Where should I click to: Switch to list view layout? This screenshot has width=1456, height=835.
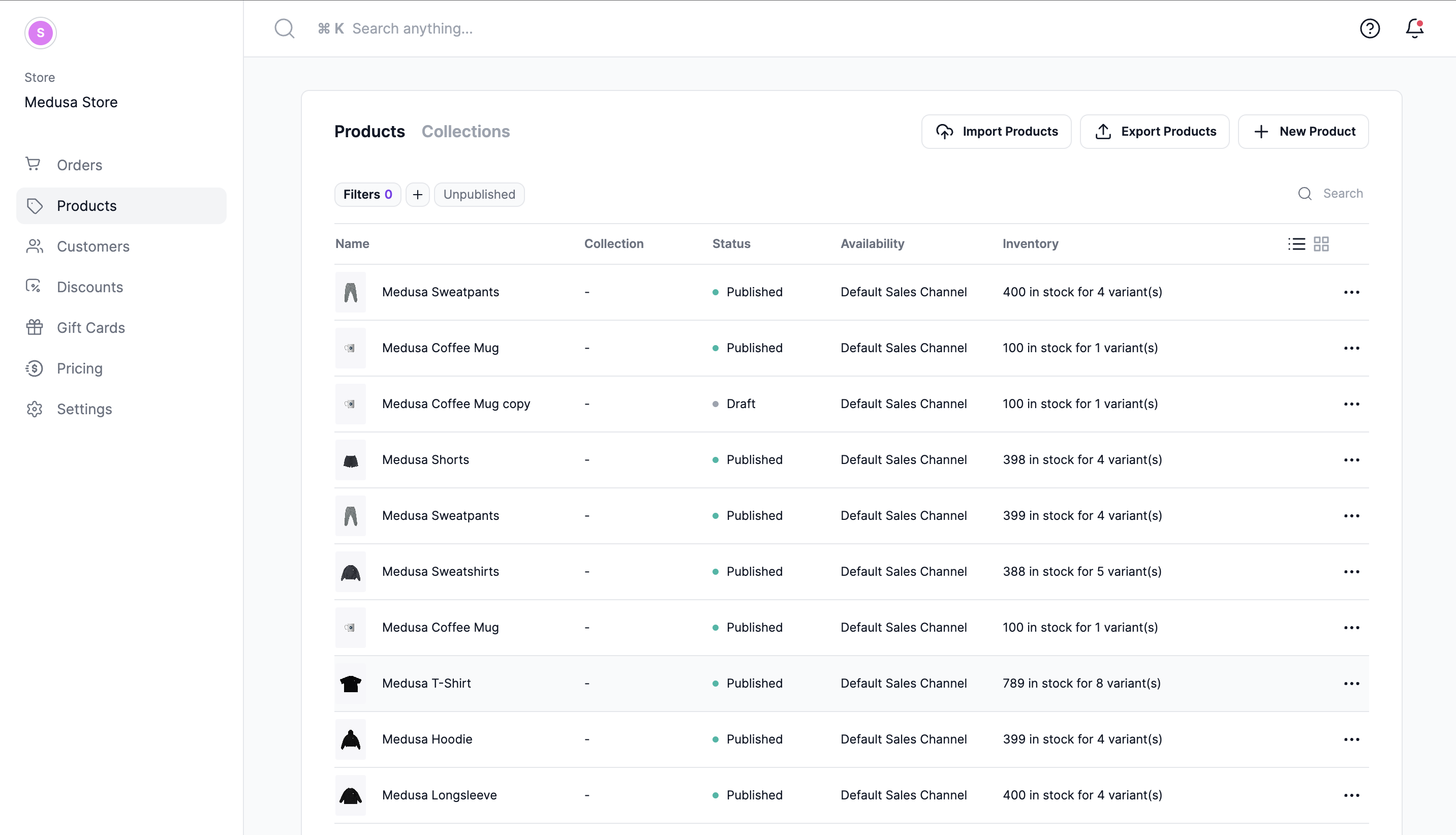[x=1296, y=244]
